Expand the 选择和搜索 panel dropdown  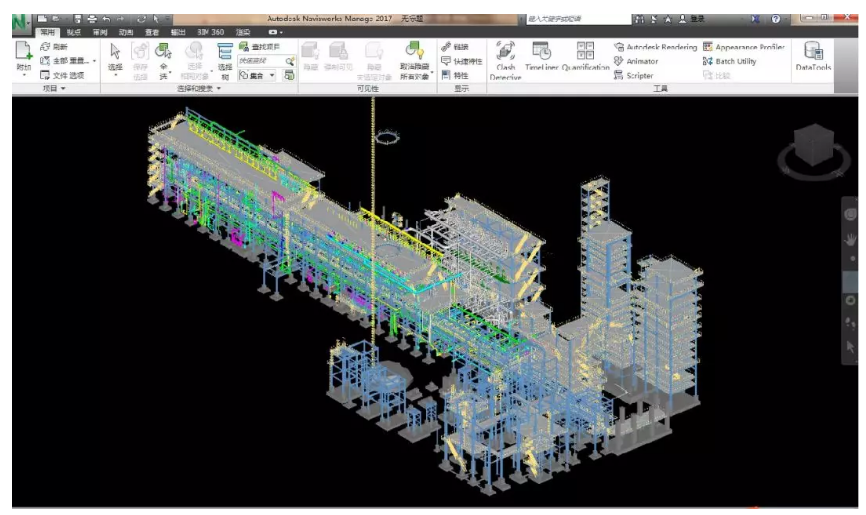pos(197,89)
